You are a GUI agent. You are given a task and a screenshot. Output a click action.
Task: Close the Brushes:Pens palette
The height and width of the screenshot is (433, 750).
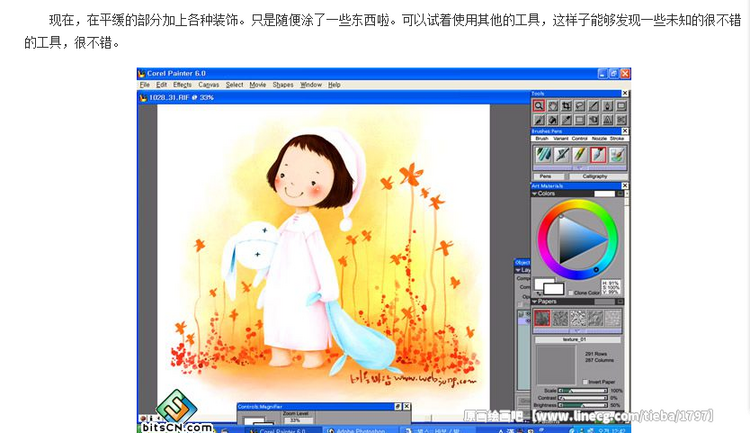tap(625, 131)
